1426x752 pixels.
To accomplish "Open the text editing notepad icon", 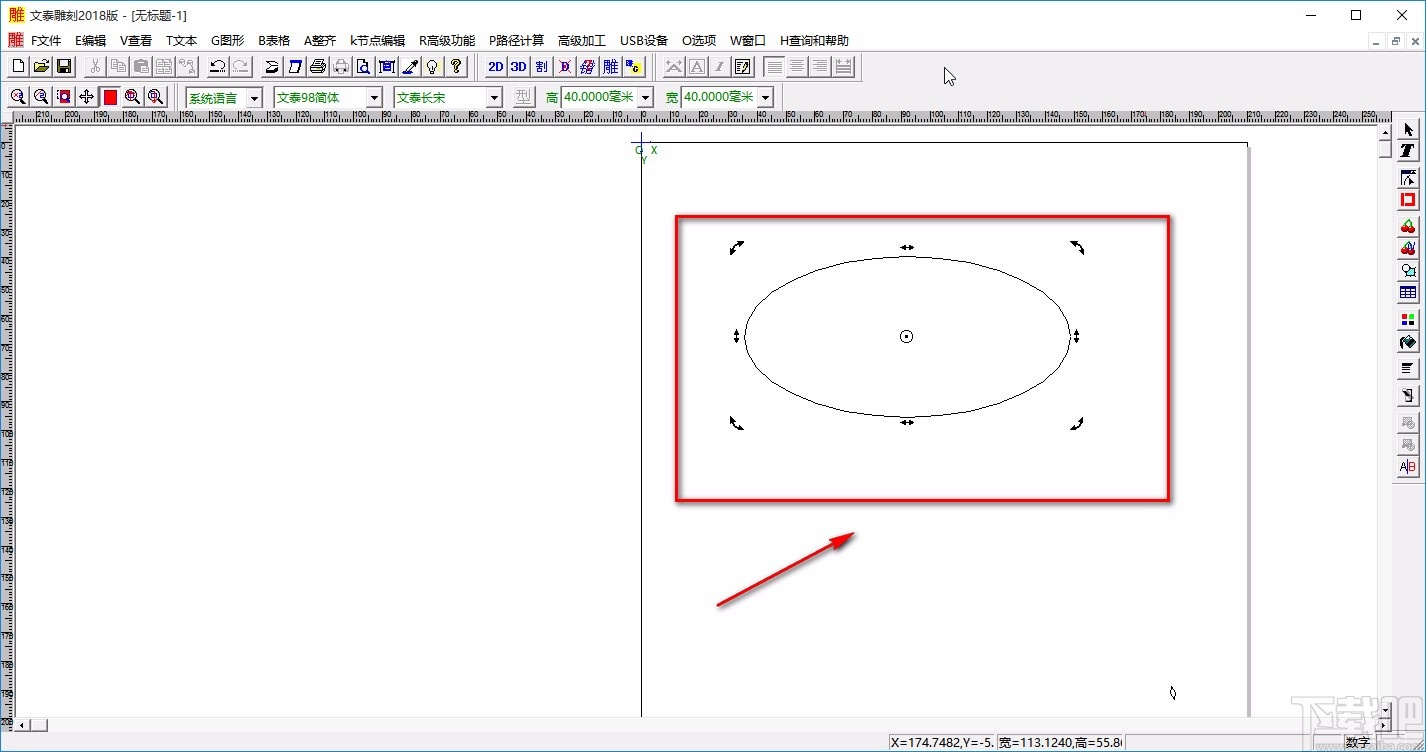I will 743,67.
